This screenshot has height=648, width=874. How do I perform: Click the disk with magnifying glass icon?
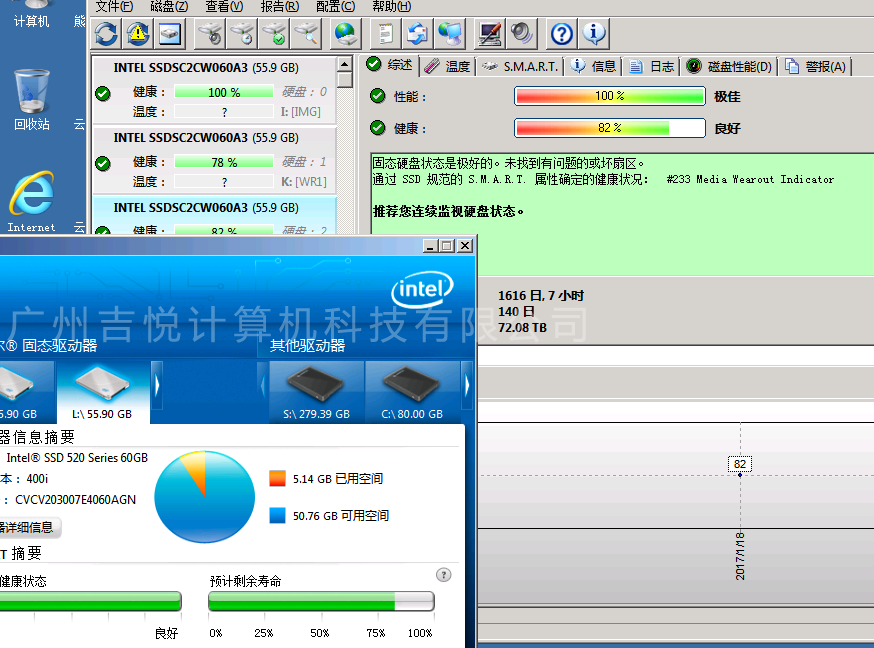tap(307, 33)
